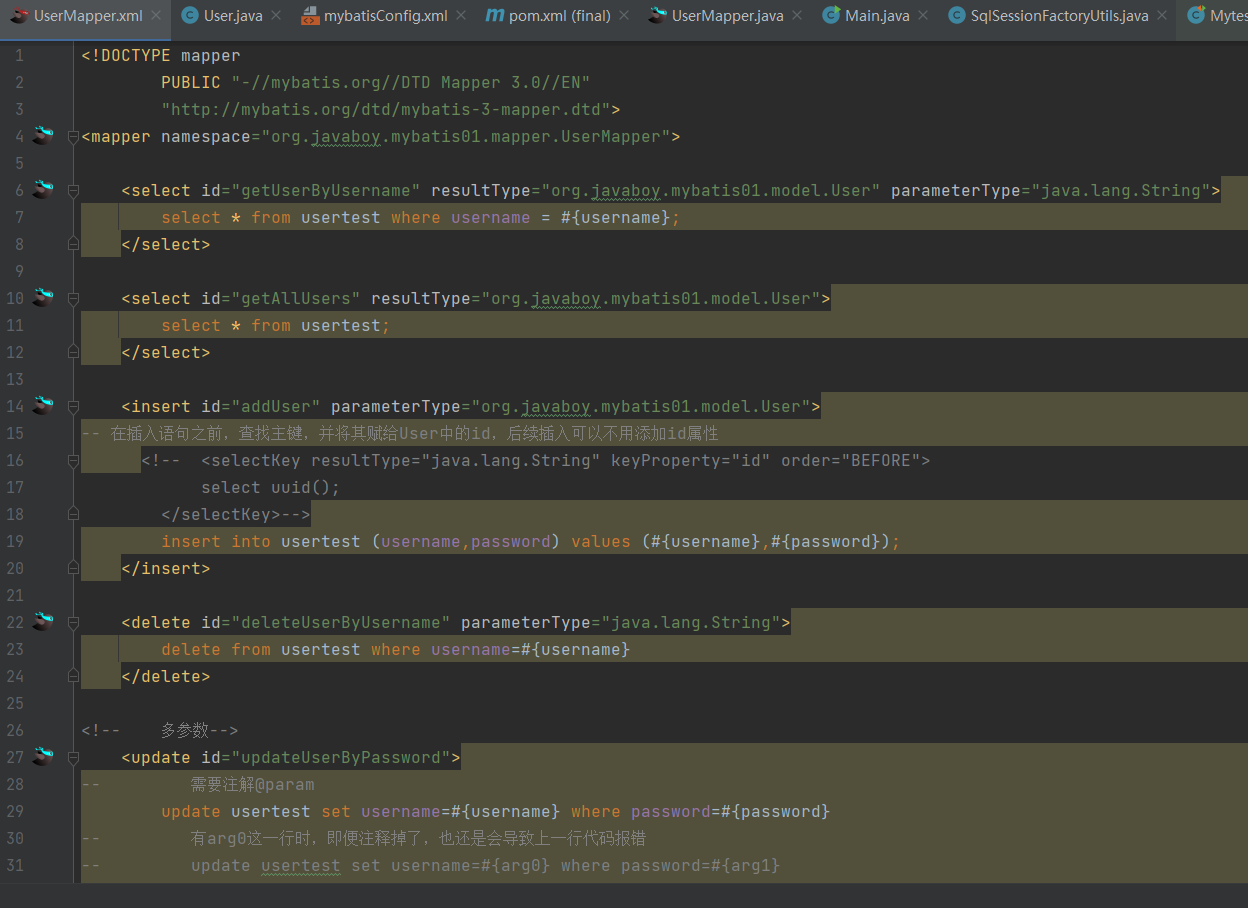Click line number 29 in the gutter
The image size is (1248, 908).
(x=14, y=811)
